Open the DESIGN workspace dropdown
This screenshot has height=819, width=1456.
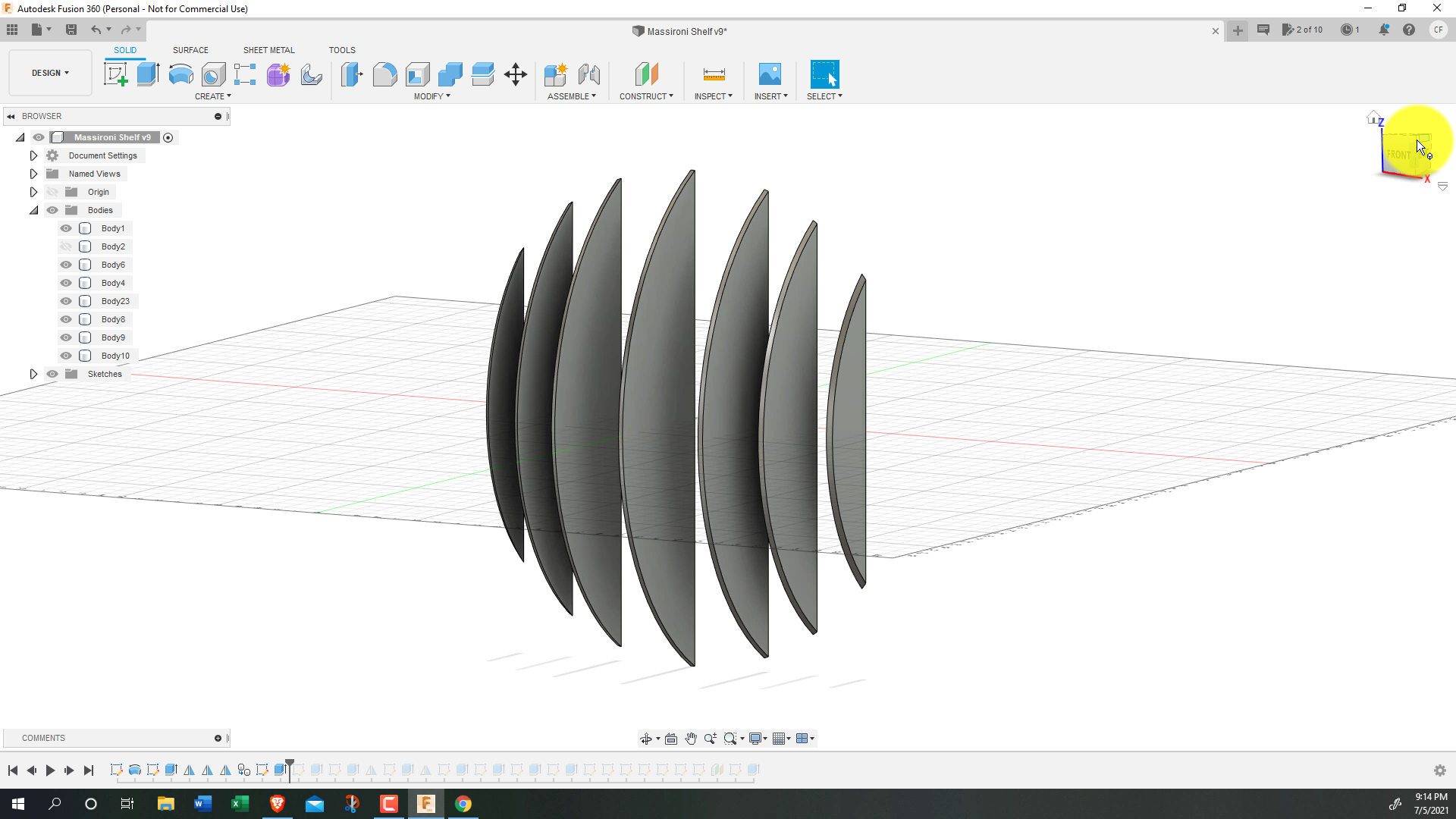coord(50,73)
